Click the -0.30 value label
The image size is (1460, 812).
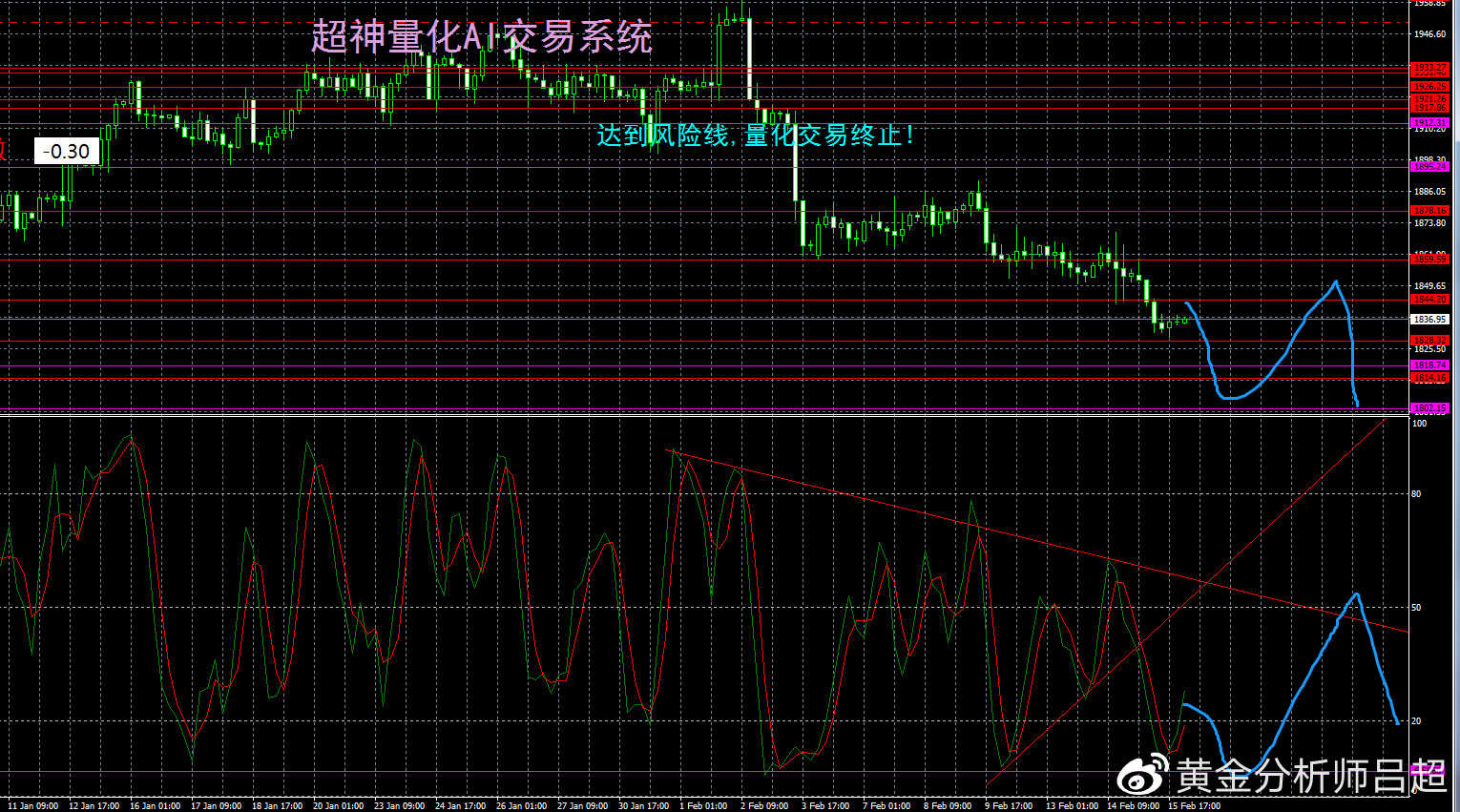tap(67, 151)
